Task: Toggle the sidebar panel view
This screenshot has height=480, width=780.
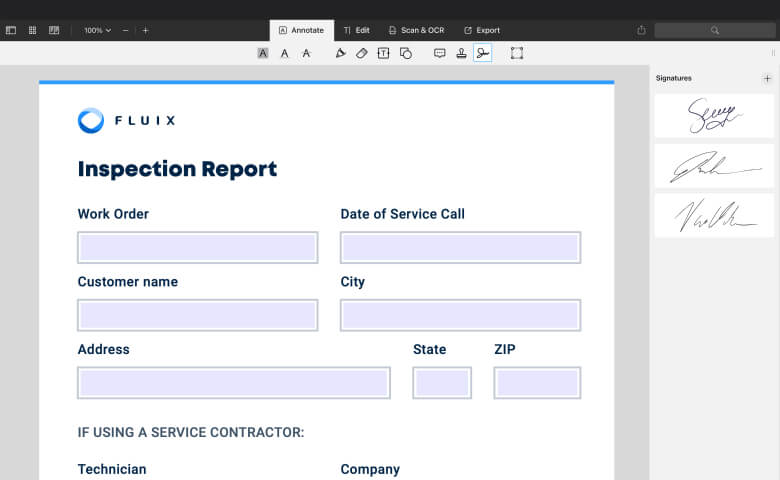Action: 11,30
